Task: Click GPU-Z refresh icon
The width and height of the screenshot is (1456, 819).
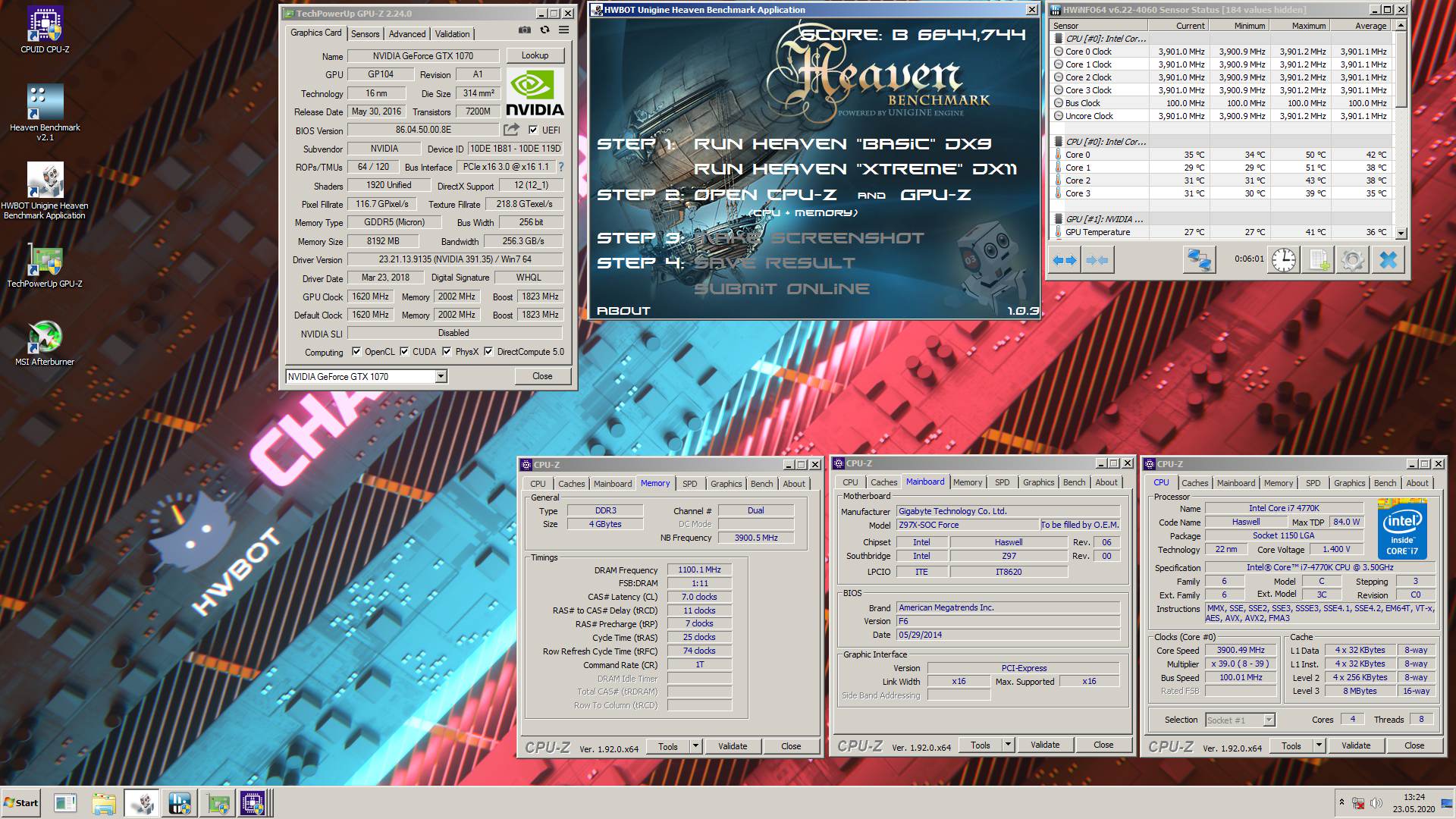Action: click(x=544, y=30)
